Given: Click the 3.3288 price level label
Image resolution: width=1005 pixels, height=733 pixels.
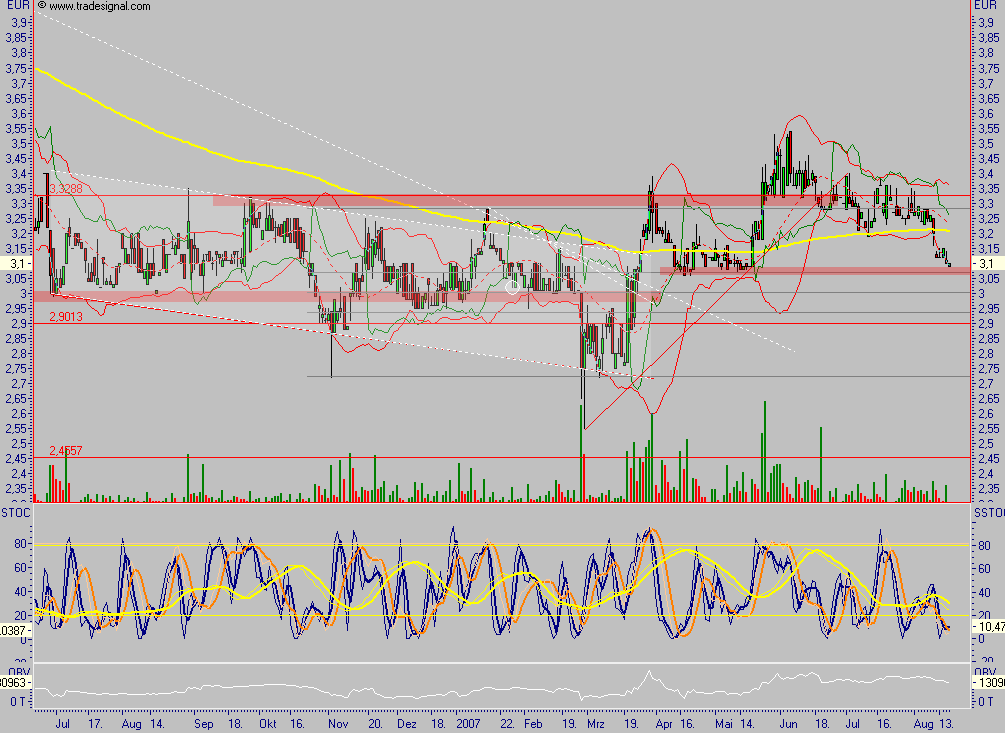Looking at the screenshot, I should coord(64,189).
